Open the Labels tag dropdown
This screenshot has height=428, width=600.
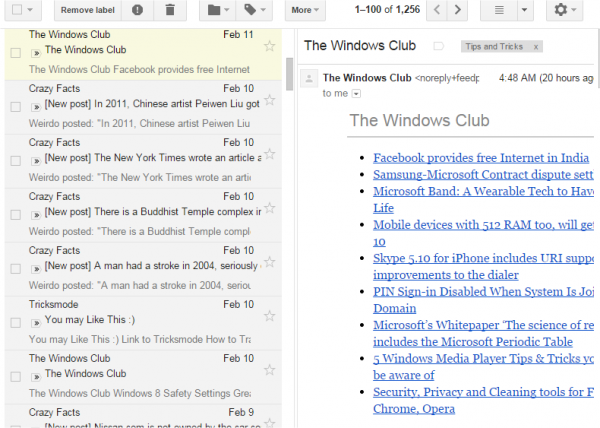pyautogui.click(x=254, y=10)
